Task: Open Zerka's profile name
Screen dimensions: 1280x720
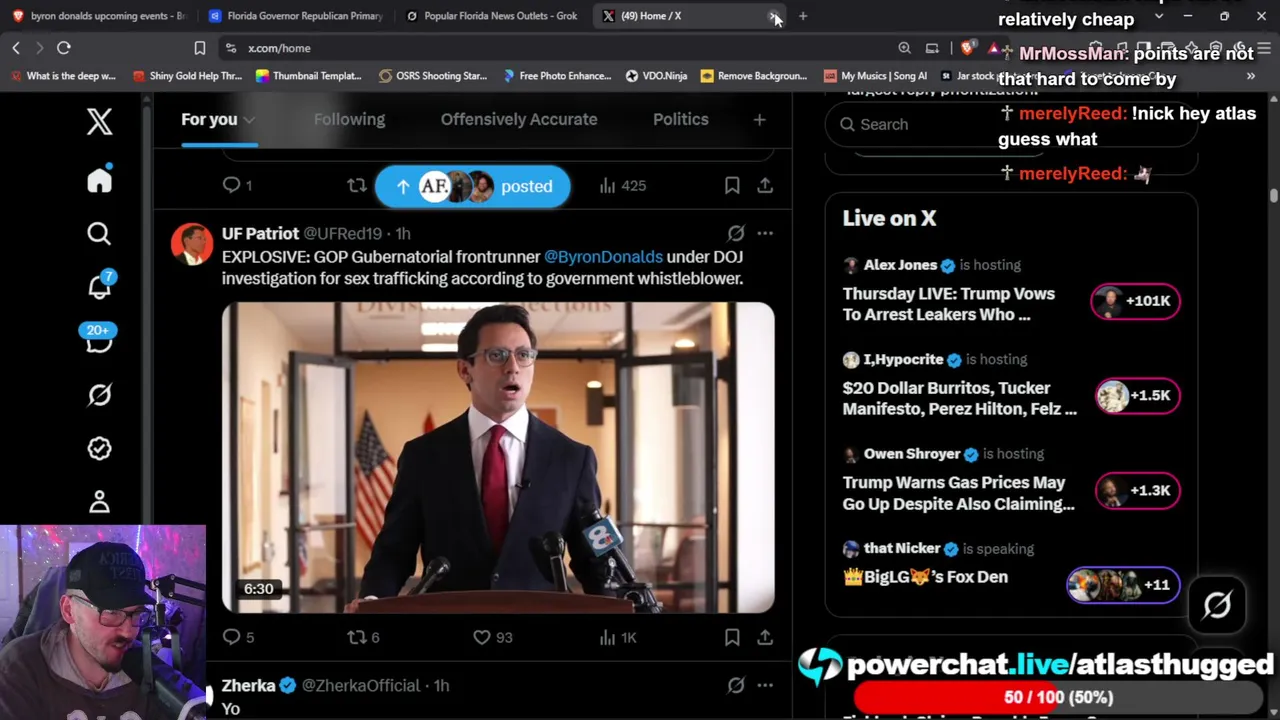Action: click(x=248, y=685)
